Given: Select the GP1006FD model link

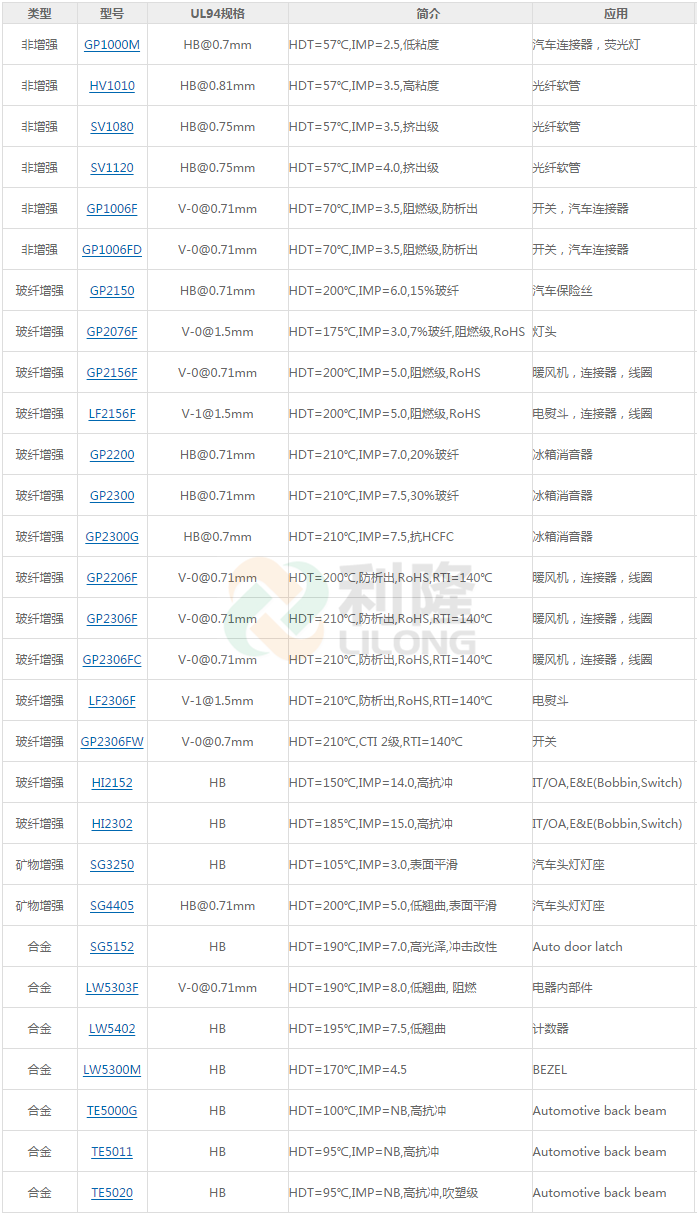Looking at the screenshot, I should [112, 250].
